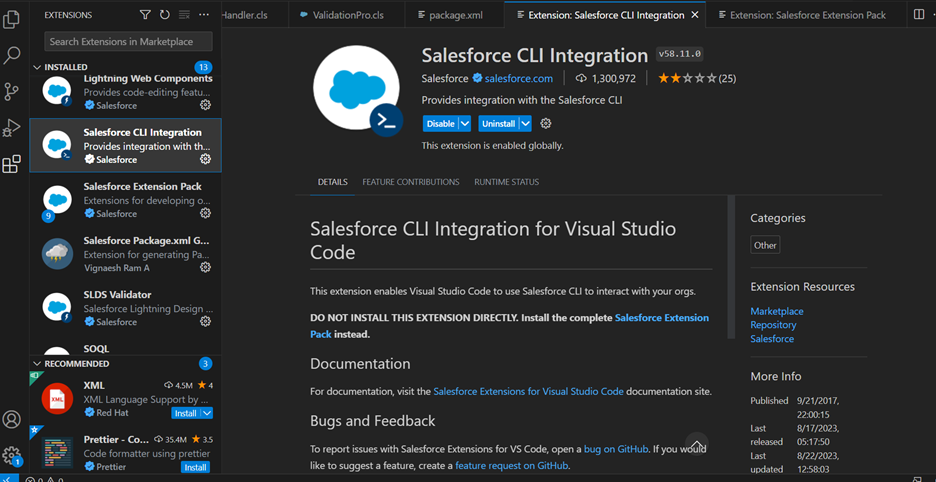Open Extensions panel more actions menu
The image size is (936, 482).
(204, 14)
